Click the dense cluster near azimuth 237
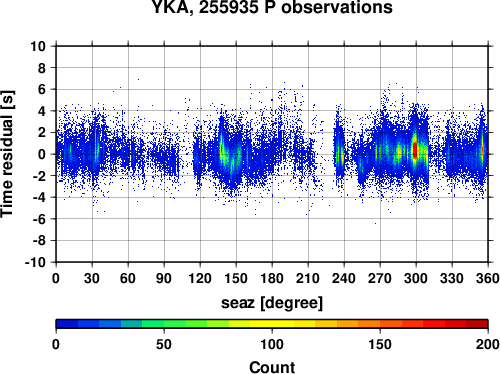 tap(340, 155)
